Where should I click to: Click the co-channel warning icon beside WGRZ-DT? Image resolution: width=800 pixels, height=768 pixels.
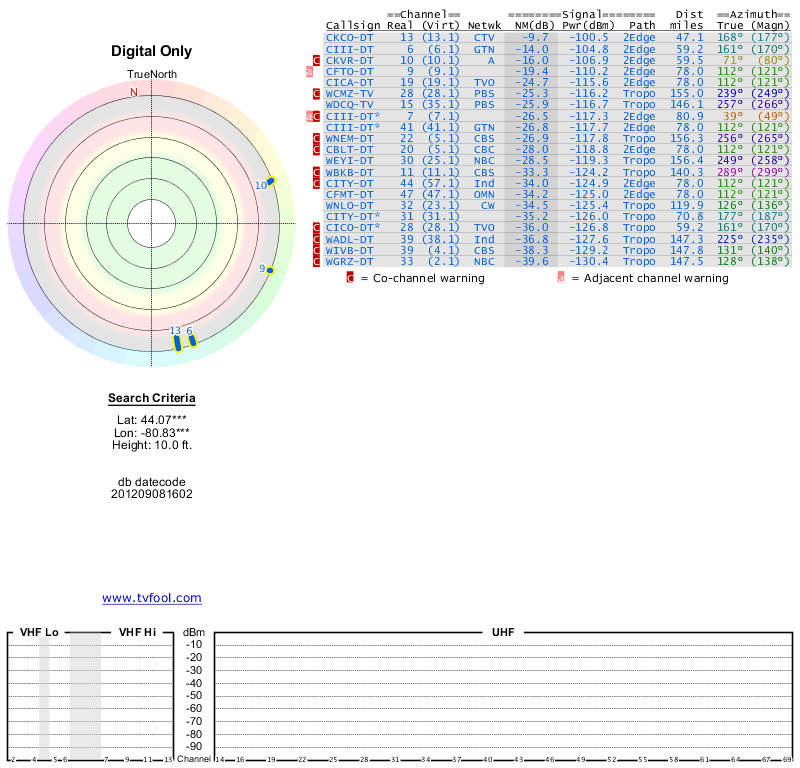coord(317,262)
